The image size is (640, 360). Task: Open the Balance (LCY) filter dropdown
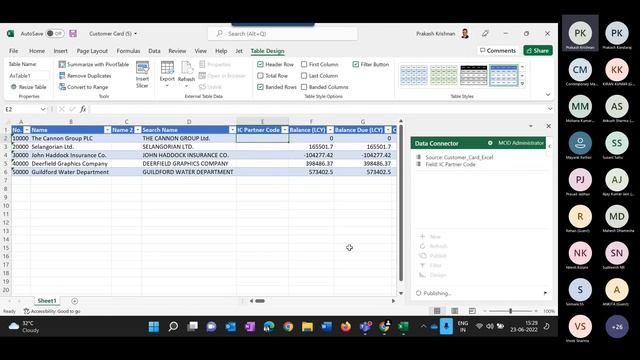330,130
